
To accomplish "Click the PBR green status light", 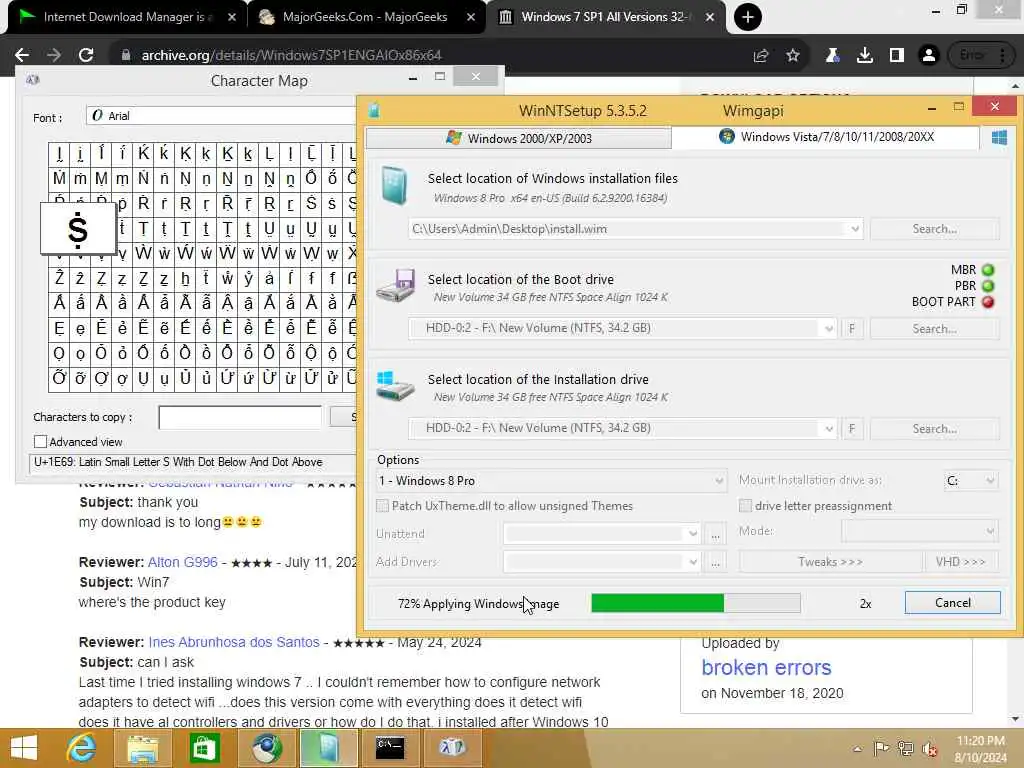I will pyautogui.click(x=988, y=286).
